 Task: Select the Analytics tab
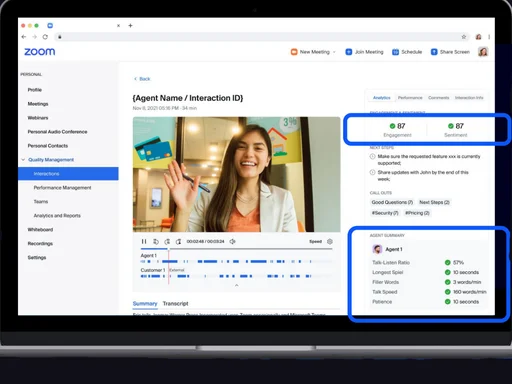click(381, 98)
